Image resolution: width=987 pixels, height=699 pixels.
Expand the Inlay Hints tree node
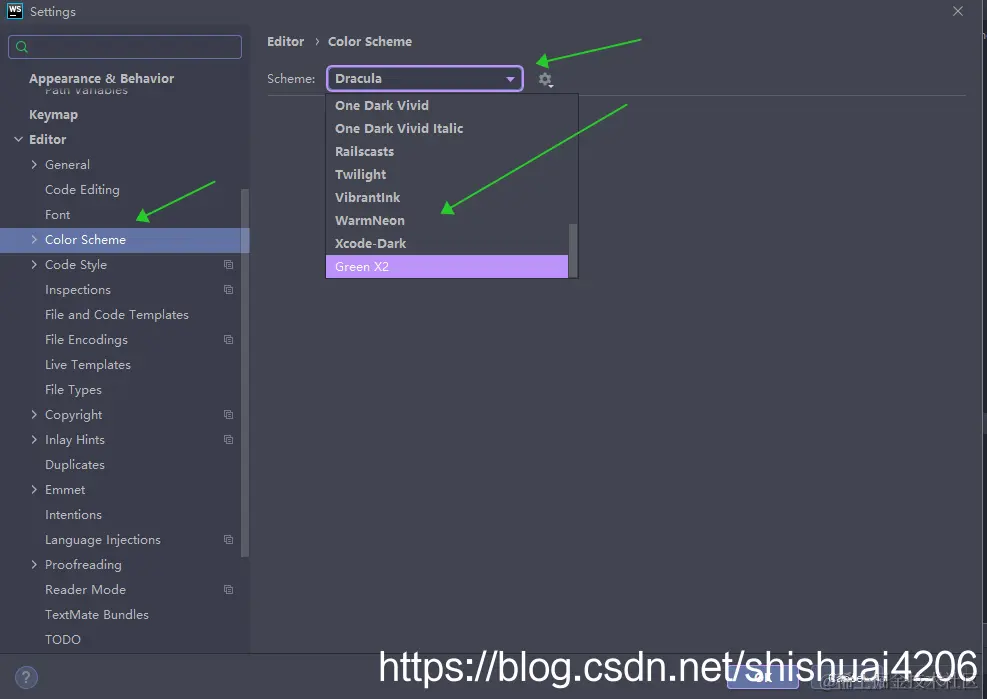click(34, 440)
